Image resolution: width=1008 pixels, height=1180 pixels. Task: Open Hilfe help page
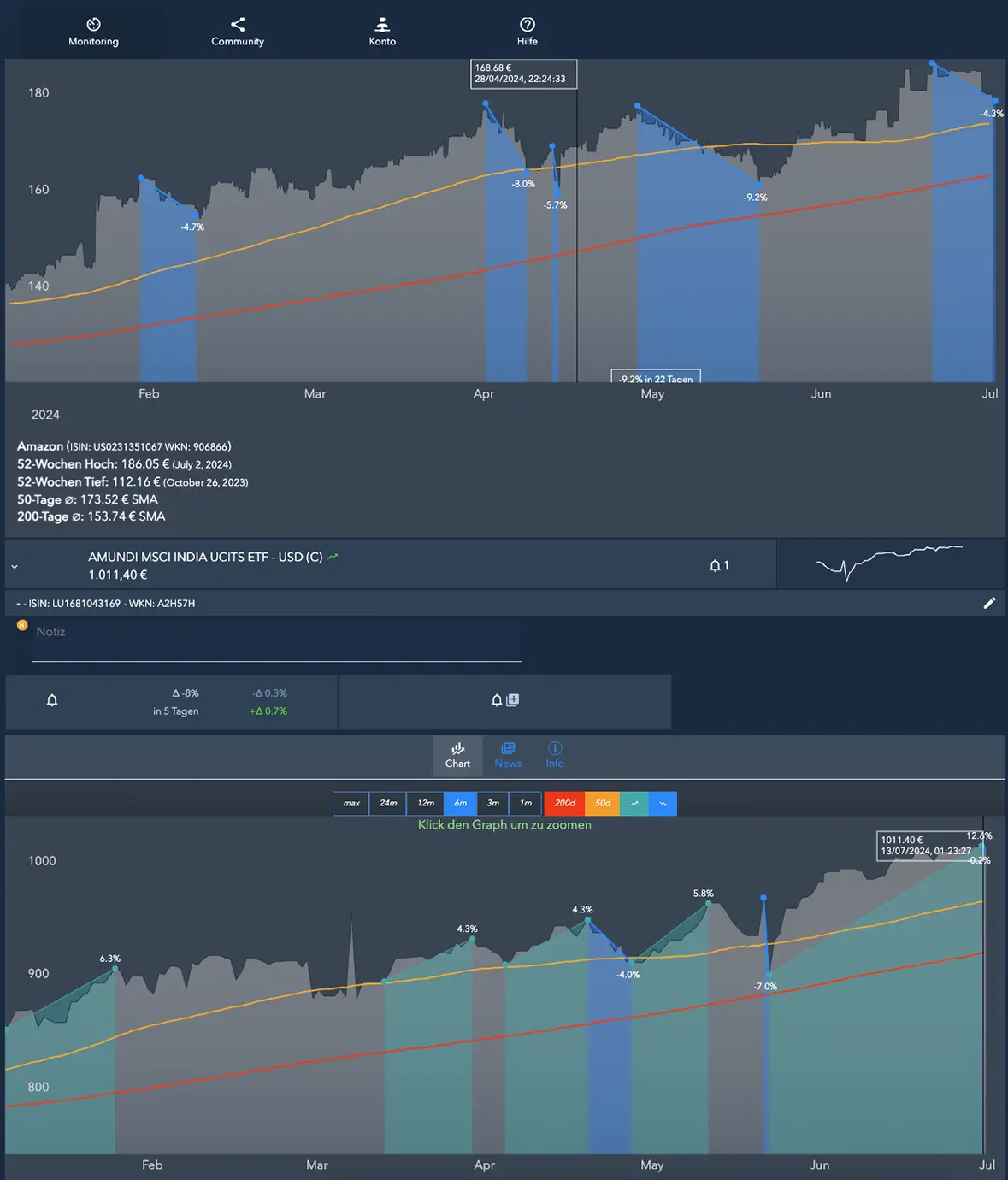(x=527, y=32)
